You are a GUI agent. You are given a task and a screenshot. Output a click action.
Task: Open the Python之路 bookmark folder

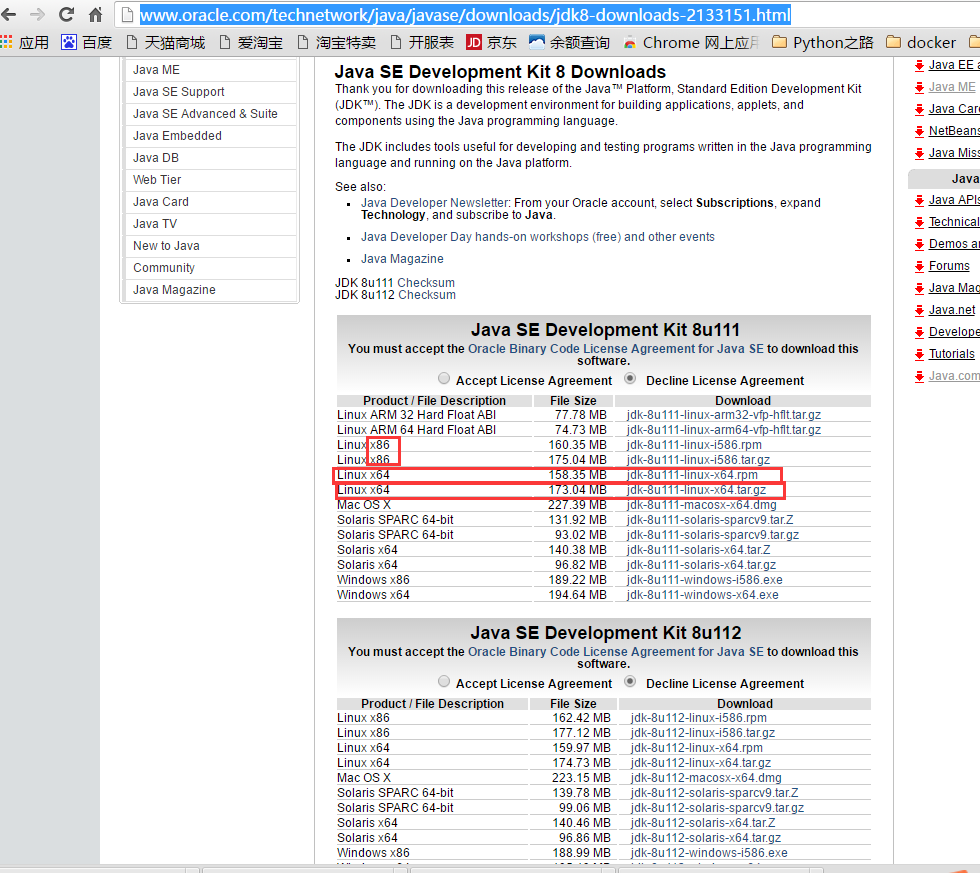coord(822,42)
